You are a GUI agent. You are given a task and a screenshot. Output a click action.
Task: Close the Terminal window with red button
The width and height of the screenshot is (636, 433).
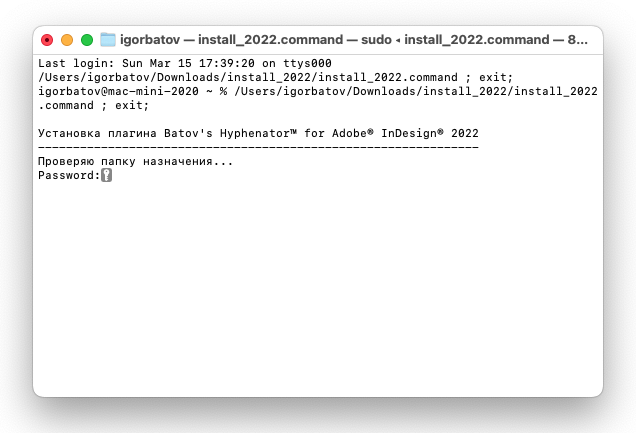coord(47,40)
